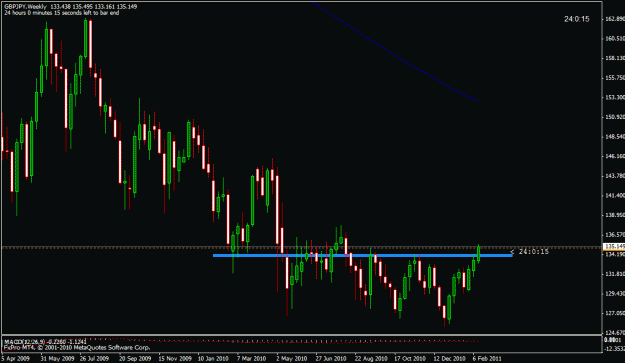This screenshot has height=363, width=625.
Task: Click the 6 Feb 2011 date label
Action: click(x=487, y=358)
